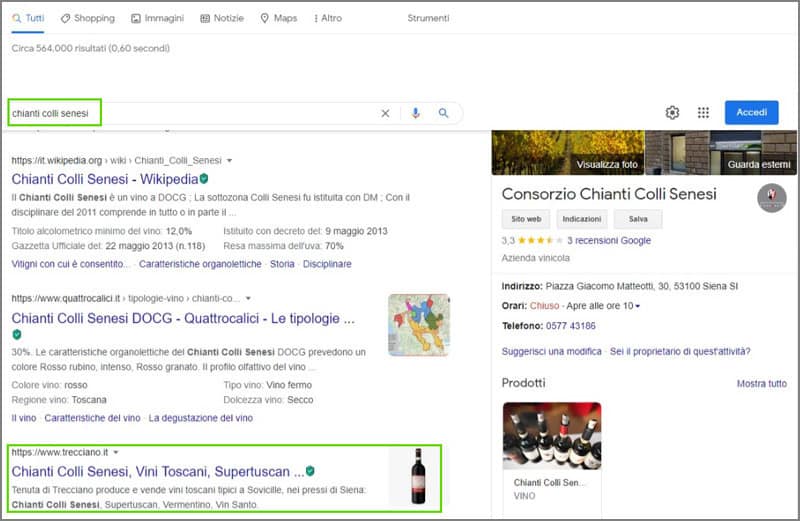Open Google apps grid icon
This screenshot has height=521, width=800.
704,112
